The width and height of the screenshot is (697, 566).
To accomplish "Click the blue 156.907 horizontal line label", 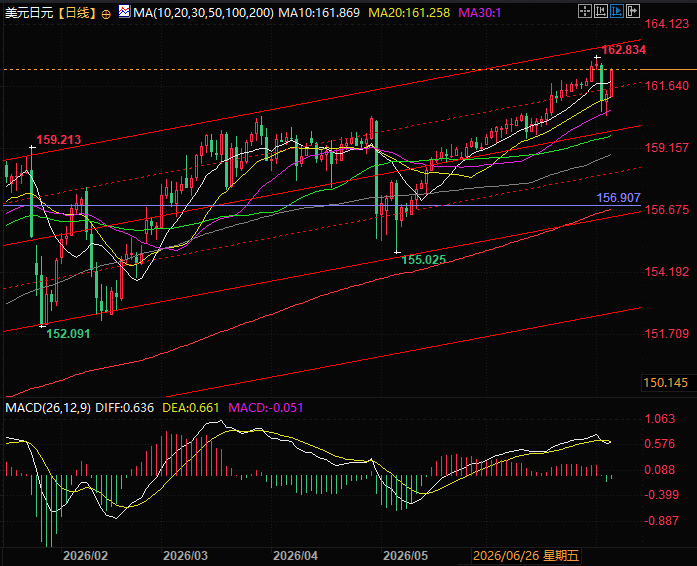I will 618,197.
